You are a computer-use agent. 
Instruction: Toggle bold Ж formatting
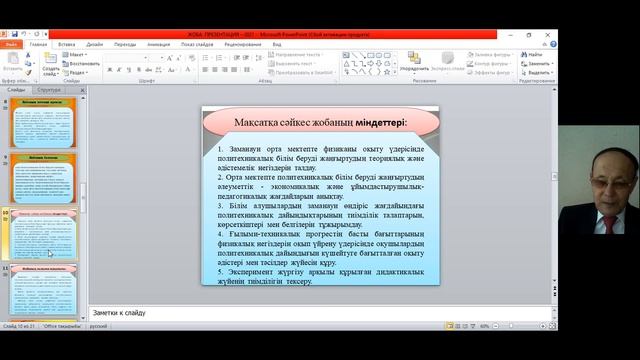pyautogui.click(x=109, y=70)
